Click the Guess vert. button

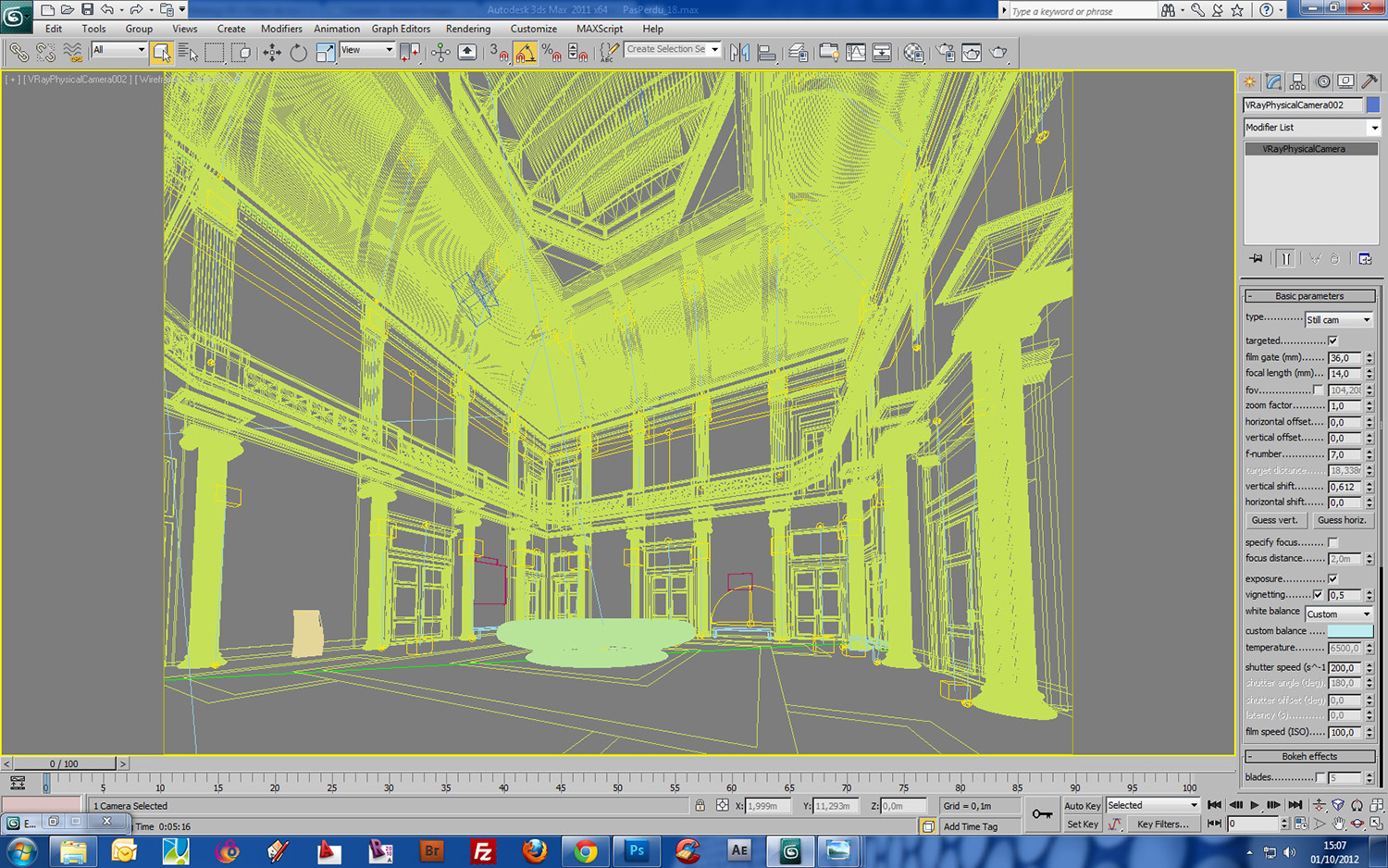[1274, 520]
